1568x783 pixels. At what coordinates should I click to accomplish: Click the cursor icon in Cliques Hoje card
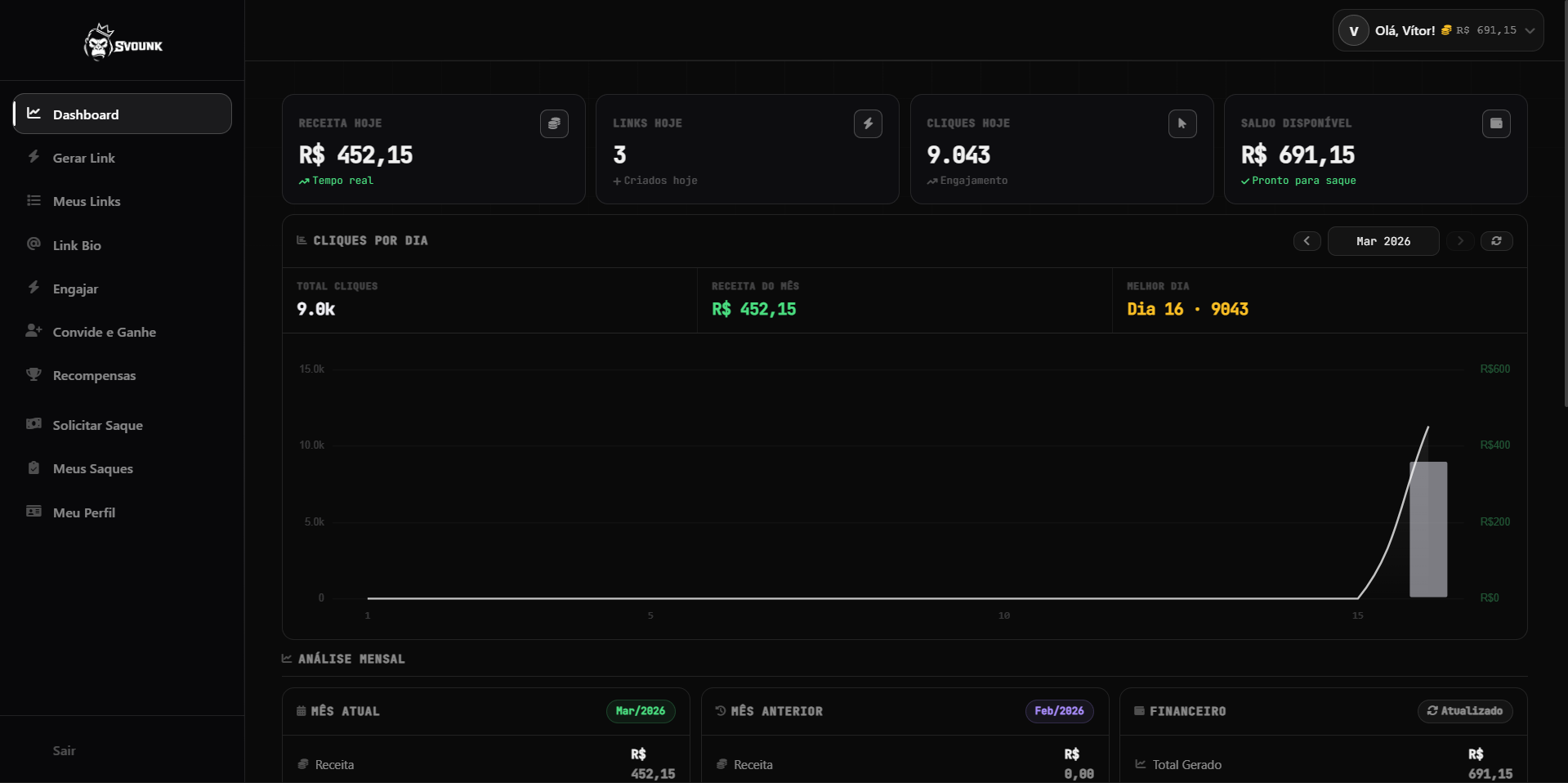click(1182, 123)
